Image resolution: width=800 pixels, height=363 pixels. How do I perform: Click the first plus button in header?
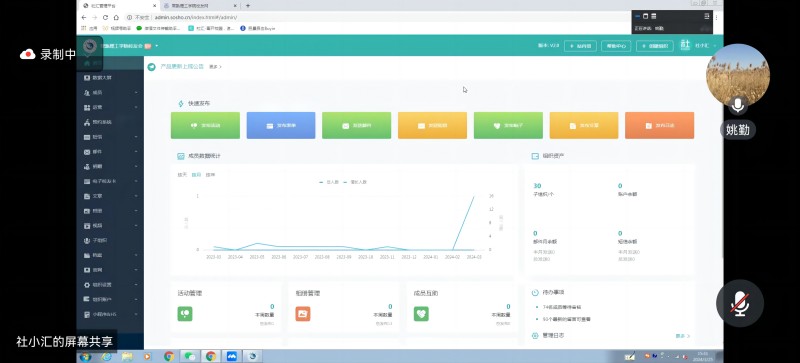click(x=580, y=46)
